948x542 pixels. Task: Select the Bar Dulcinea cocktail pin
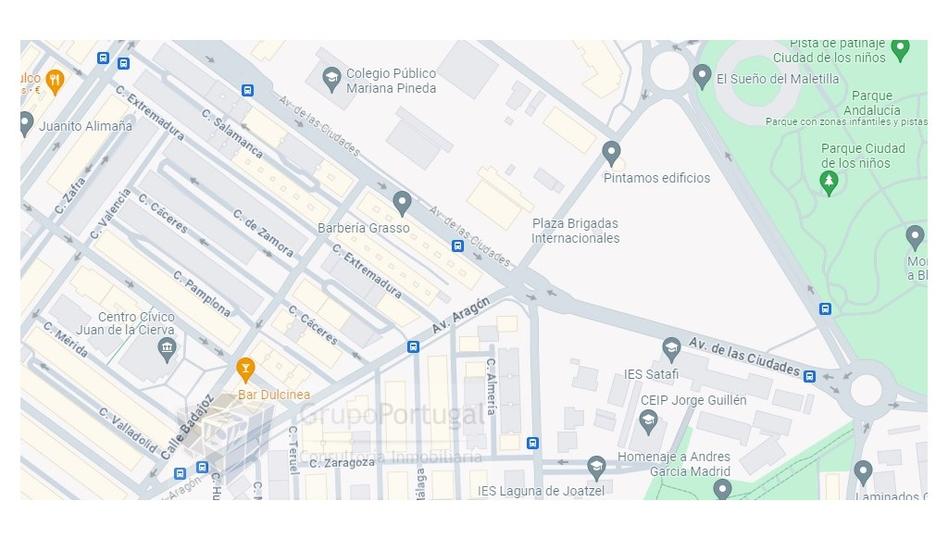click(x=245, y=370)
